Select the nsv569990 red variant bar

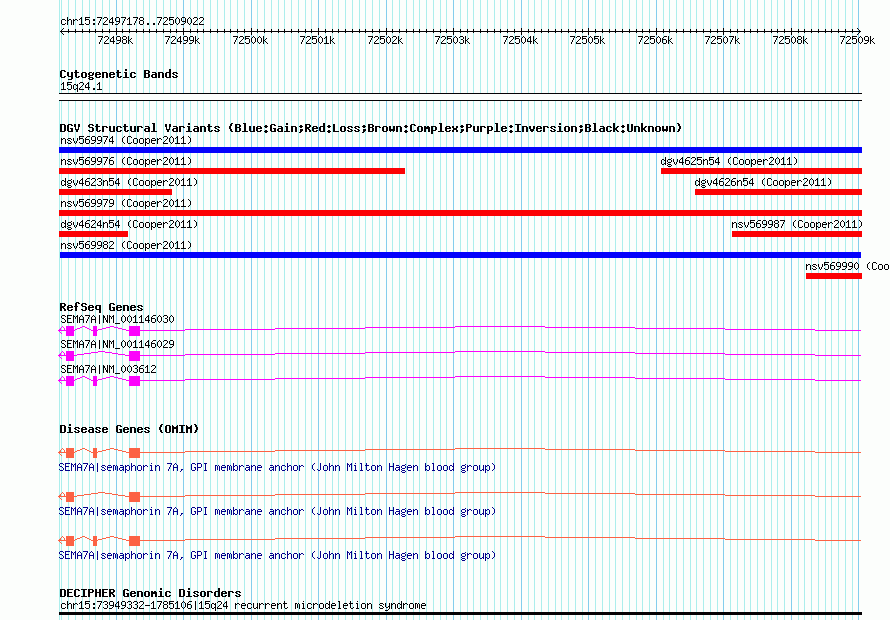click(834, 276)
